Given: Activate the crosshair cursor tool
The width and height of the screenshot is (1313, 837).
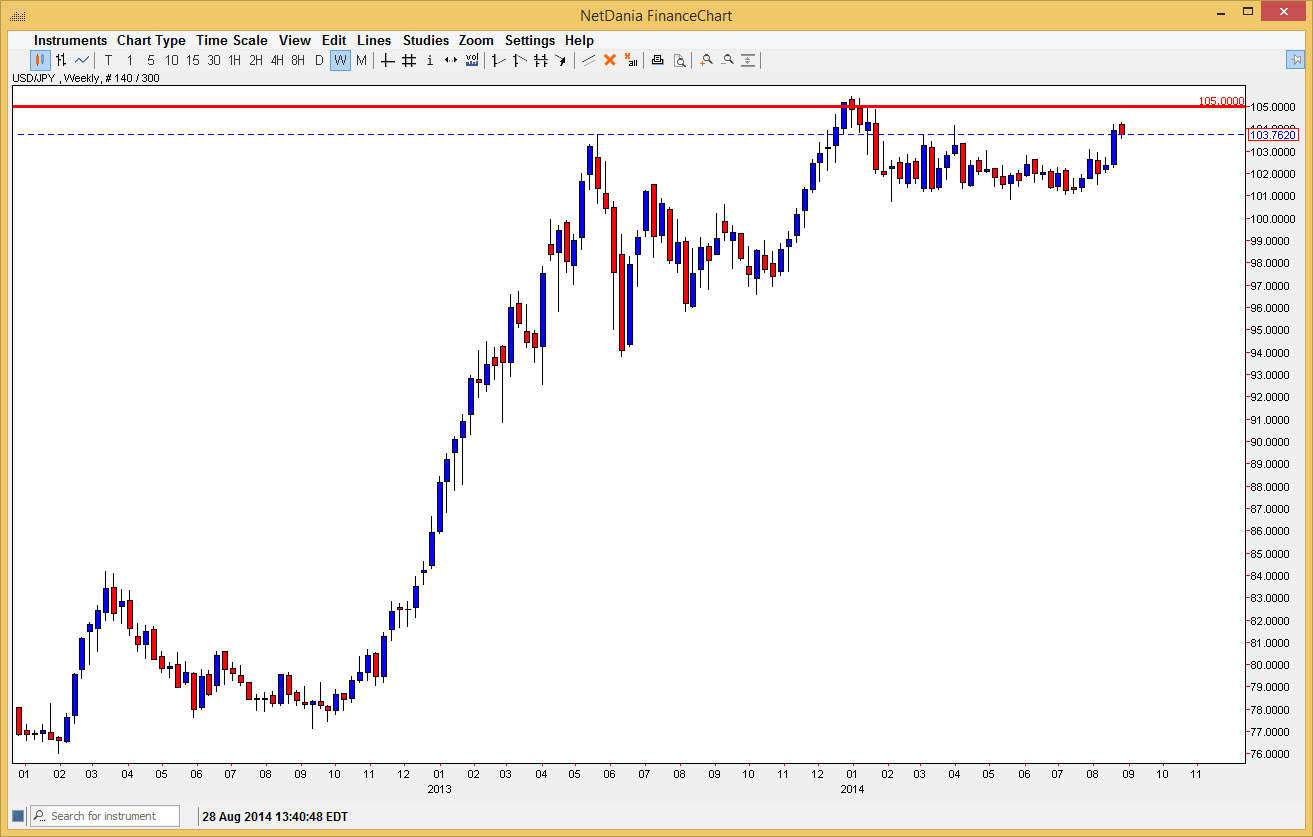Looking at the screenshot, I should (x=386, y=60).
